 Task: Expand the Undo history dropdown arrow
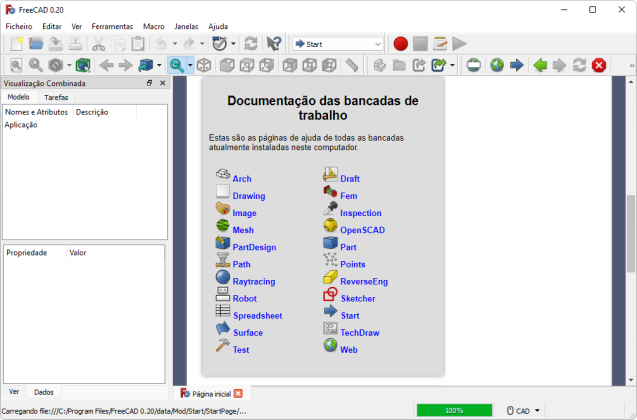[x=175, y=43]
